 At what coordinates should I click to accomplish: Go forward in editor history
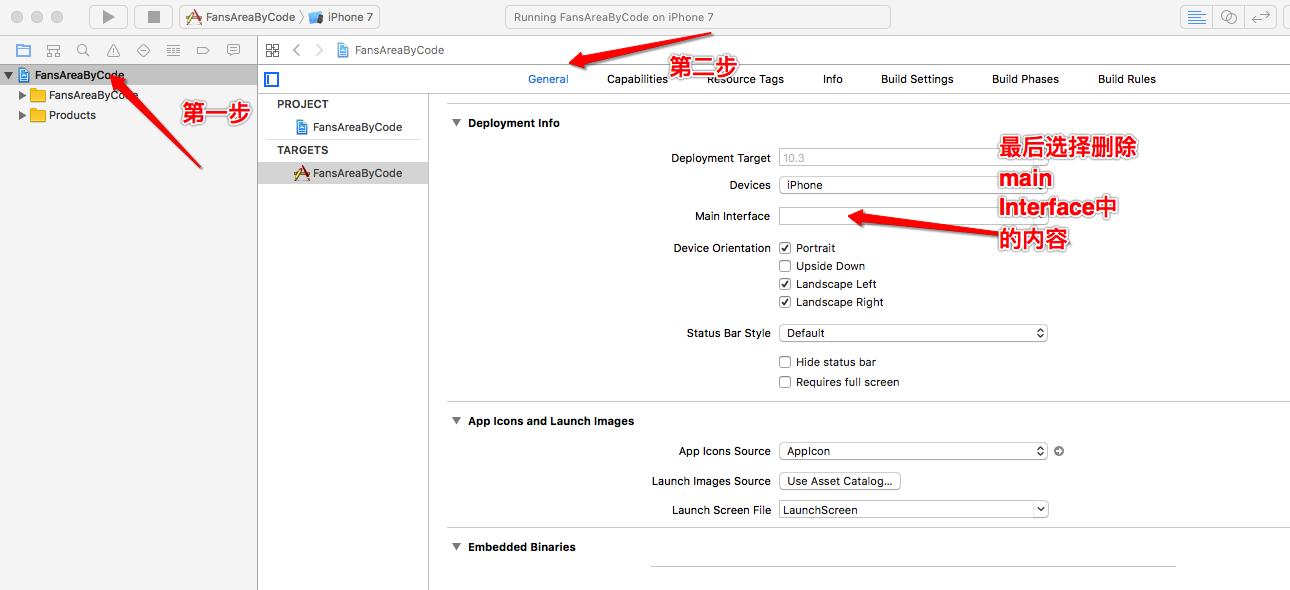coord(319,50)
